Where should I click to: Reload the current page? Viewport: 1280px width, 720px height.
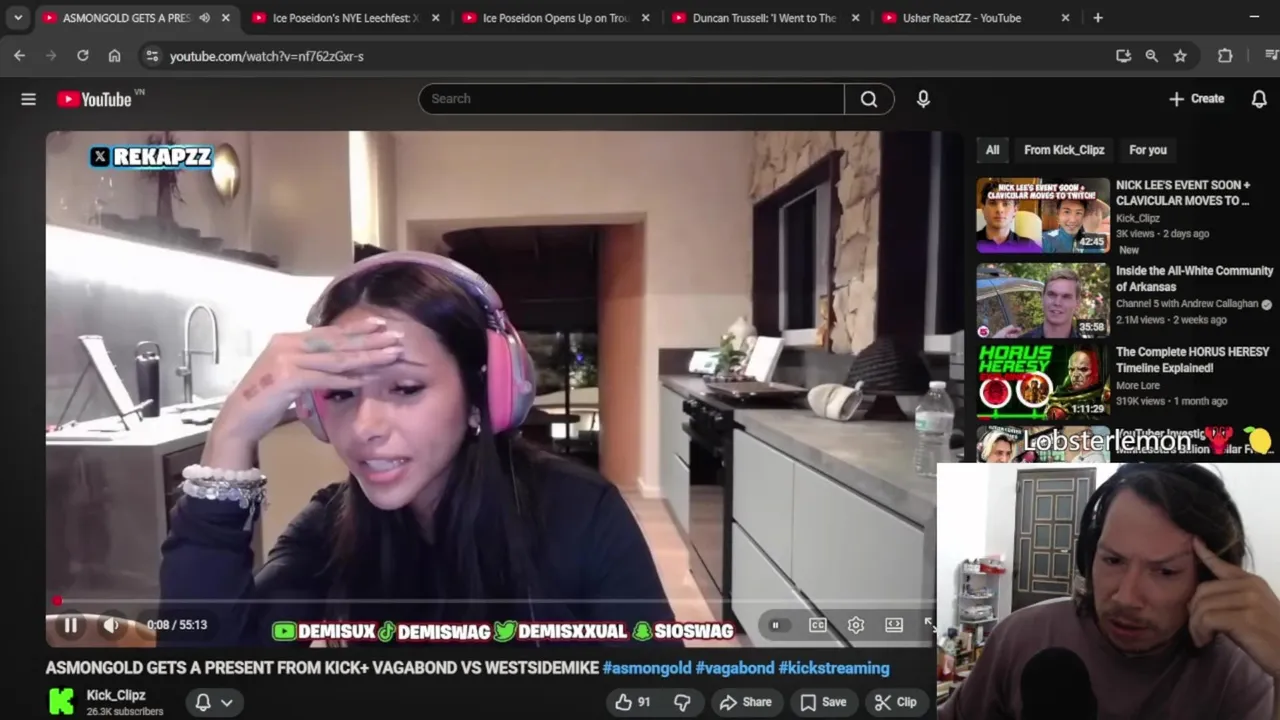click(83, 56)
